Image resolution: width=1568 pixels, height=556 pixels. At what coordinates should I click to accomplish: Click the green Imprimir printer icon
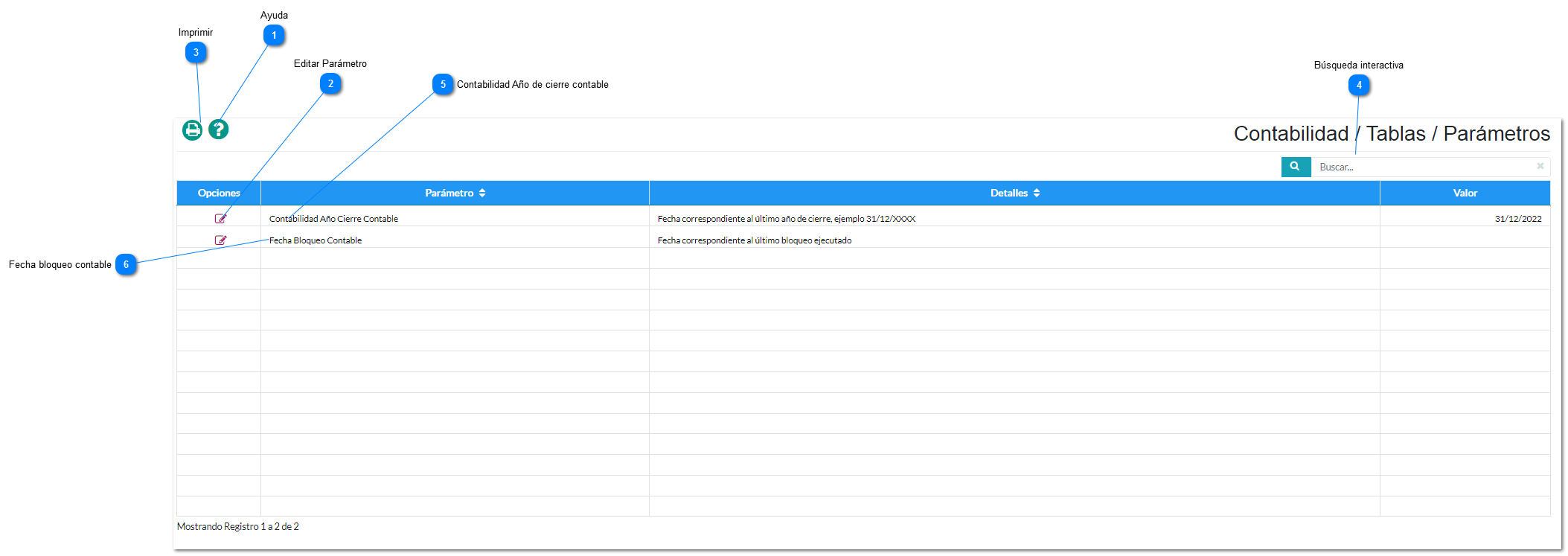click(192, 130)
